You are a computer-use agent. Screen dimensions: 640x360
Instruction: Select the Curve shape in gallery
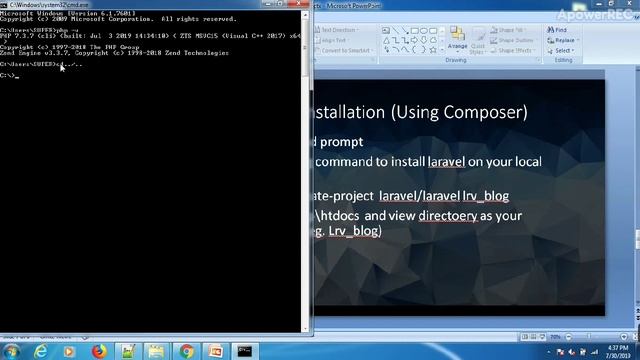tap(405, 50)
